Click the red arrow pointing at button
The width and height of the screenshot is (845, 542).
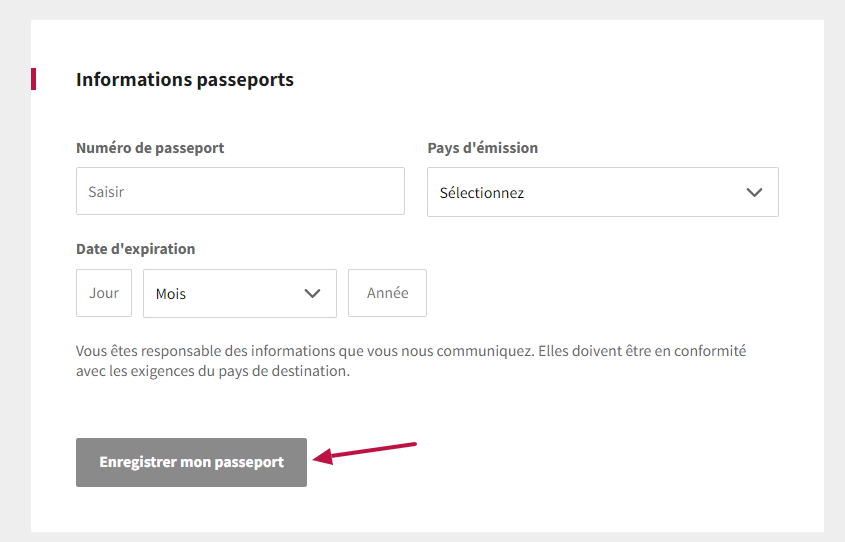coord(365,453)
